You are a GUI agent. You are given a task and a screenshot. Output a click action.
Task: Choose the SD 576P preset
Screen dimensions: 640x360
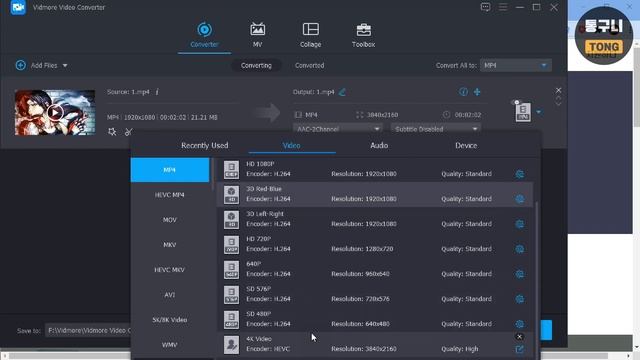[x=375, y=294]
